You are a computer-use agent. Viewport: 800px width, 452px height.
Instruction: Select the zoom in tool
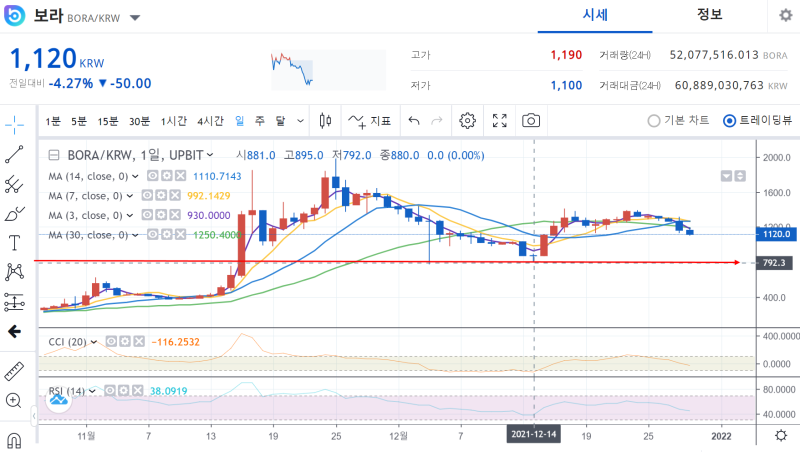(14, 400)
